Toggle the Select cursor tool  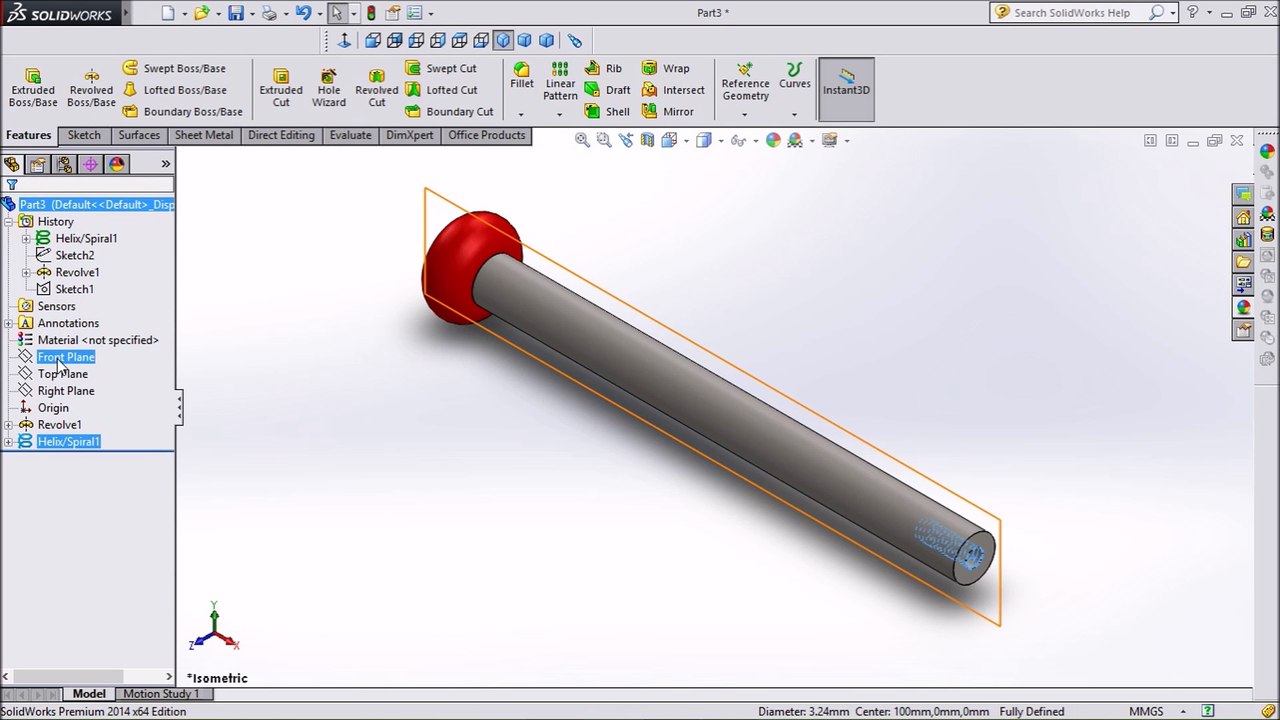(337, 13)
